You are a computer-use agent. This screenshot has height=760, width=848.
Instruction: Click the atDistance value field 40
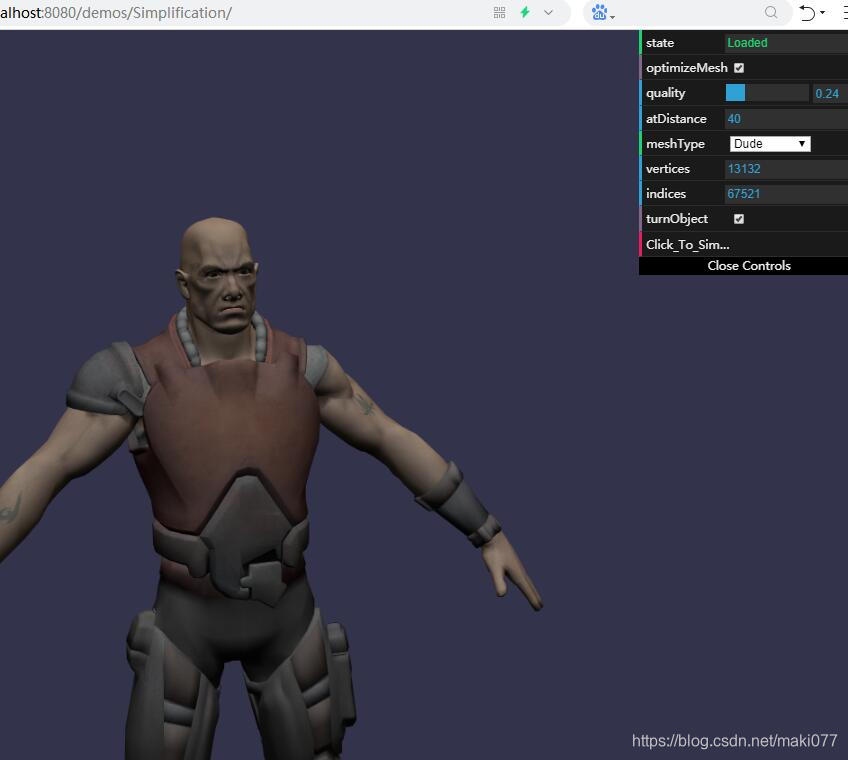pos(786,119)
